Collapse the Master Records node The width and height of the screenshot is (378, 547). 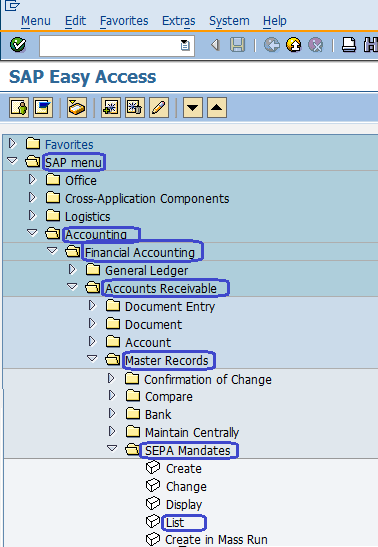click(92, 359)
